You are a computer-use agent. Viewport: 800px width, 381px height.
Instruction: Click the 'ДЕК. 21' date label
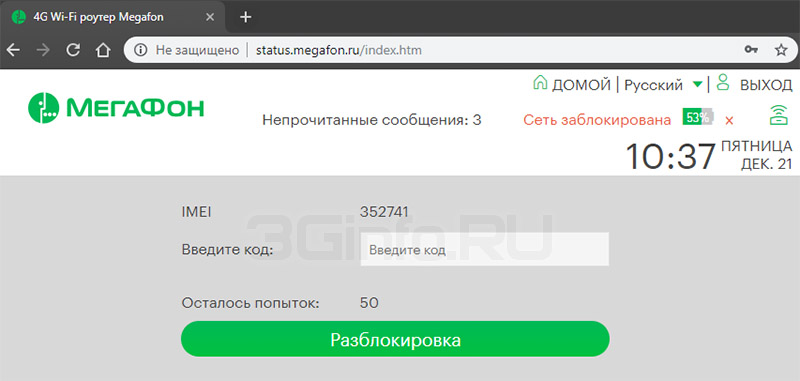click(x=766, y=165)
